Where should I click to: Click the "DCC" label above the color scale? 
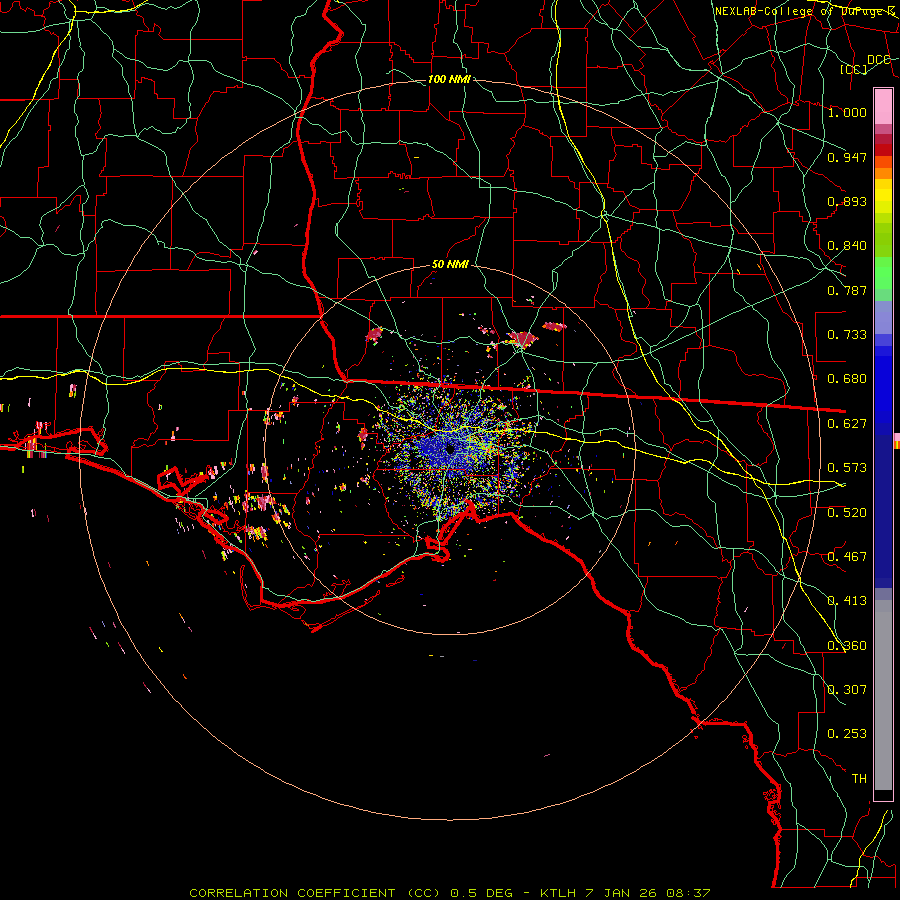click(x=878, y=60)
